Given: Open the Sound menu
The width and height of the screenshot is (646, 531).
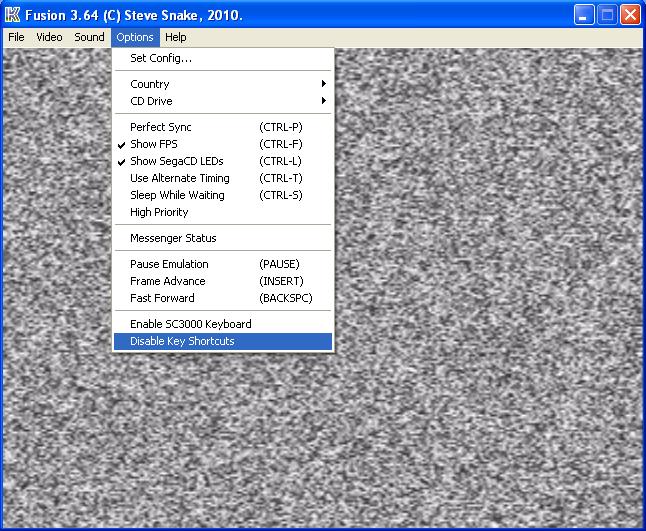Looking at the screenshot, I should tap(89, 37).
